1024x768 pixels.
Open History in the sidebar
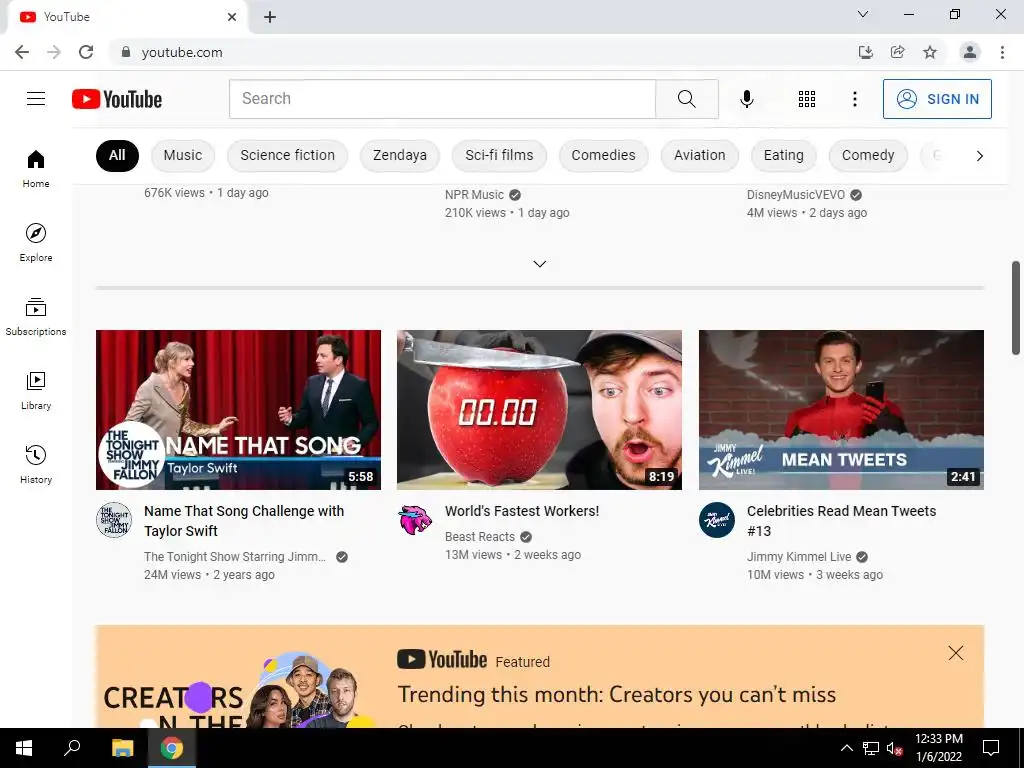[36, 464]
